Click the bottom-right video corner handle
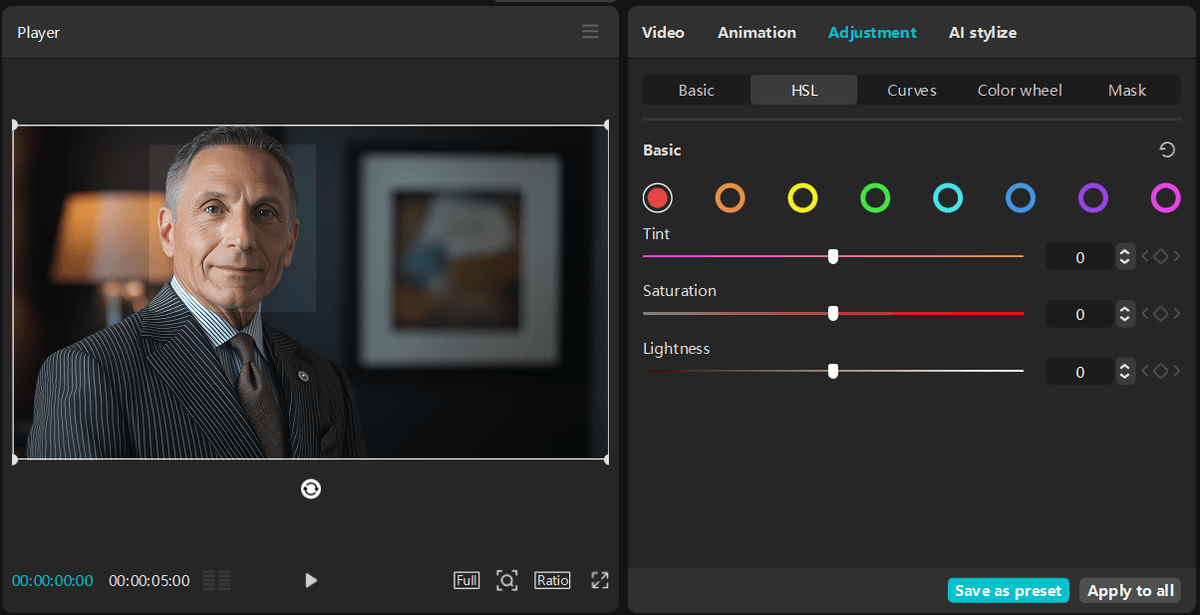The height and width of the screenshot is (615, 1200). tap(607, 459)
